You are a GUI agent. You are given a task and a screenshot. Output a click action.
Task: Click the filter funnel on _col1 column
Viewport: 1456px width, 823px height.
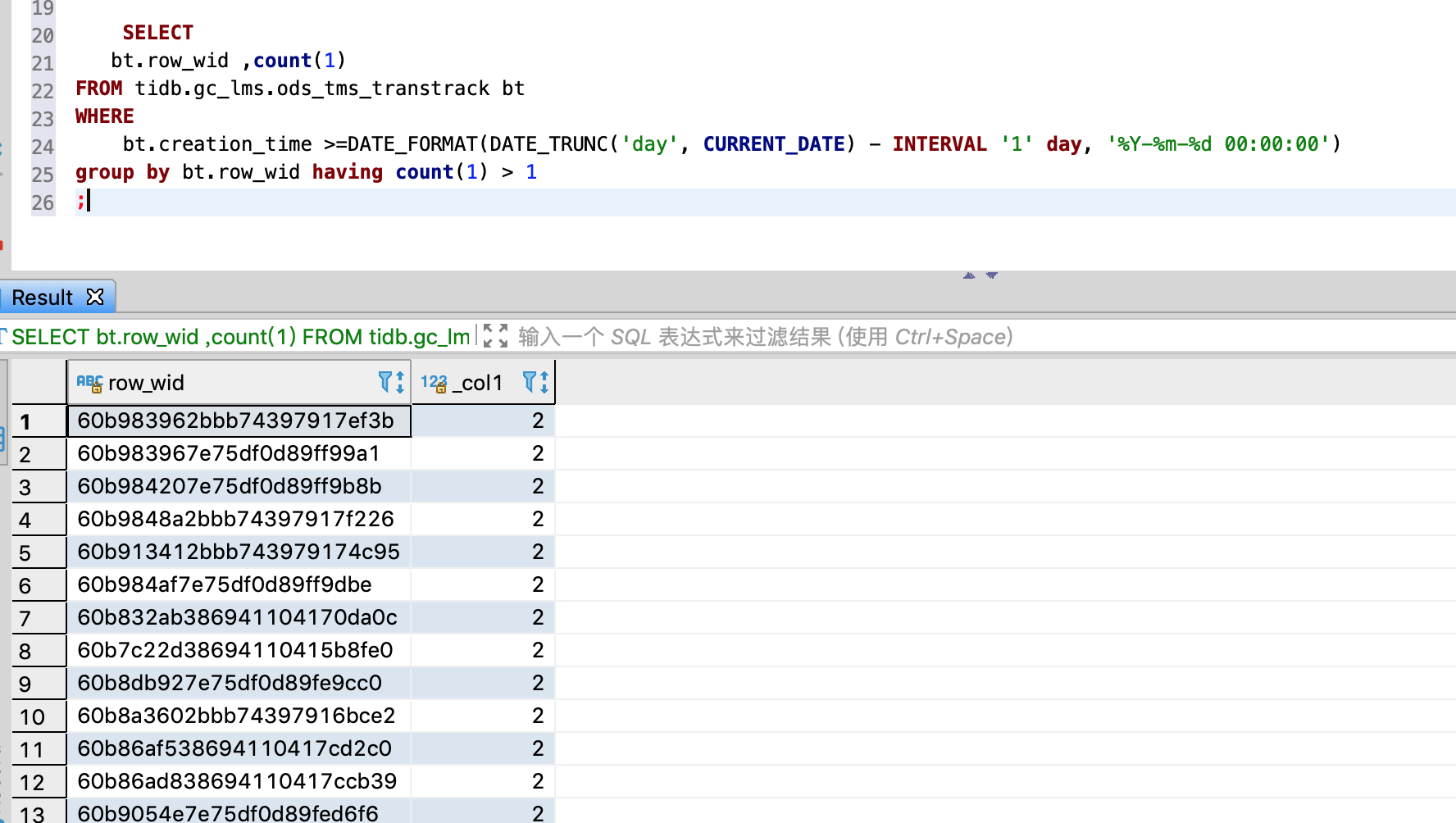click(529, 382)
